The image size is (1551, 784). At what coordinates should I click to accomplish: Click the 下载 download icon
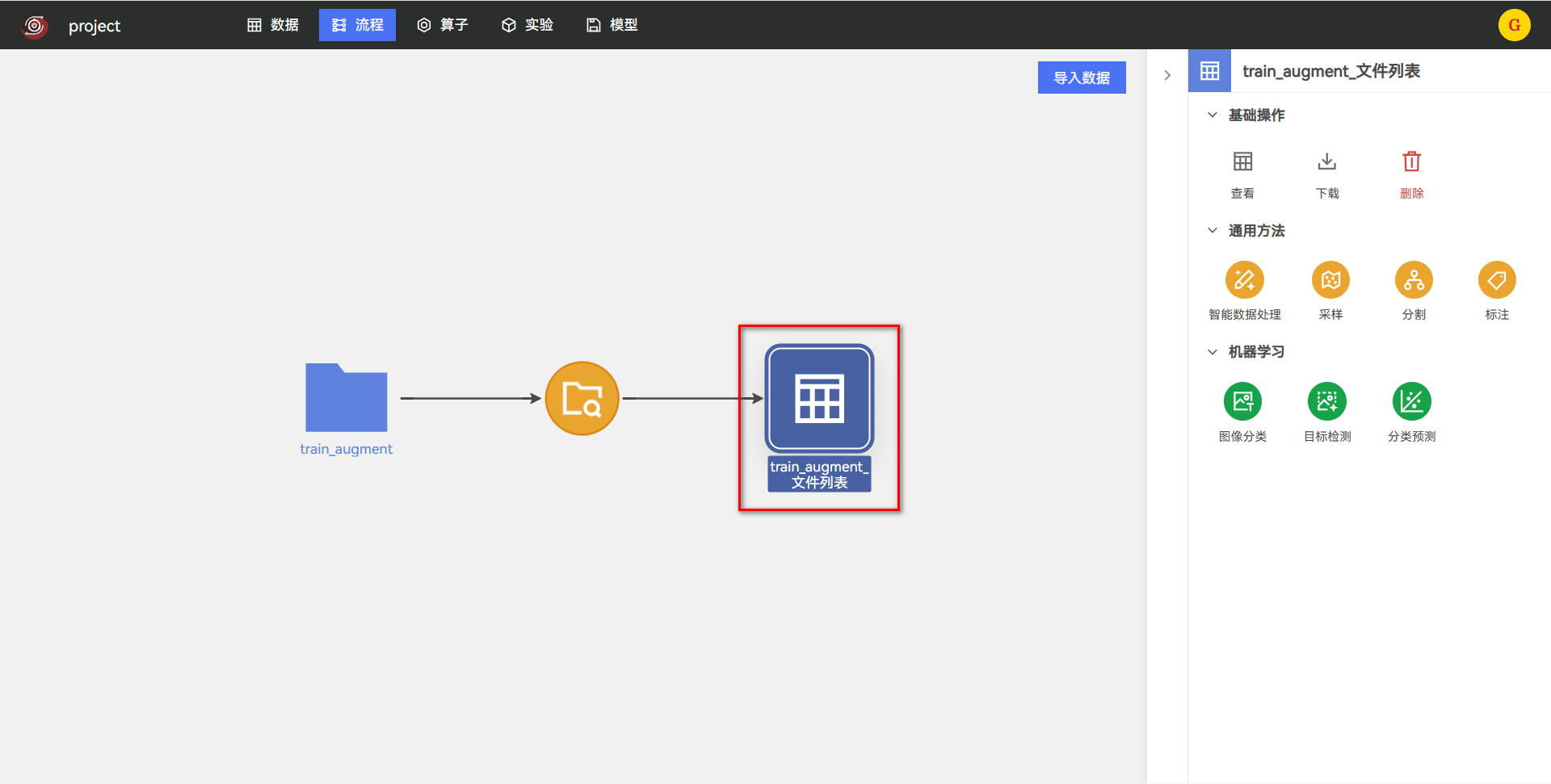(1327, 161)
